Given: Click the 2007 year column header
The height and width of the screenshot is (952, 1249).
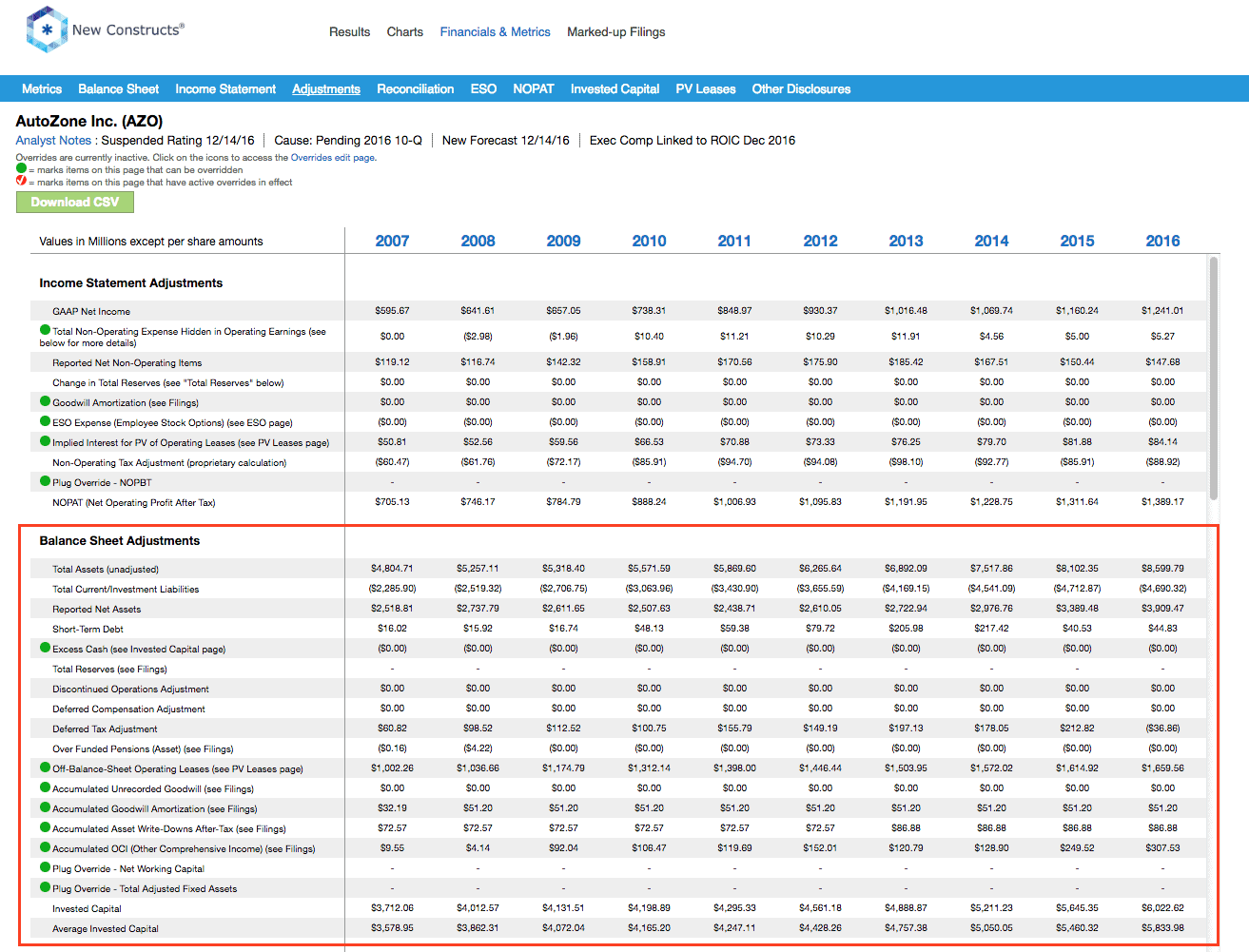Looking at the screenshot, I should coord(392,241).
